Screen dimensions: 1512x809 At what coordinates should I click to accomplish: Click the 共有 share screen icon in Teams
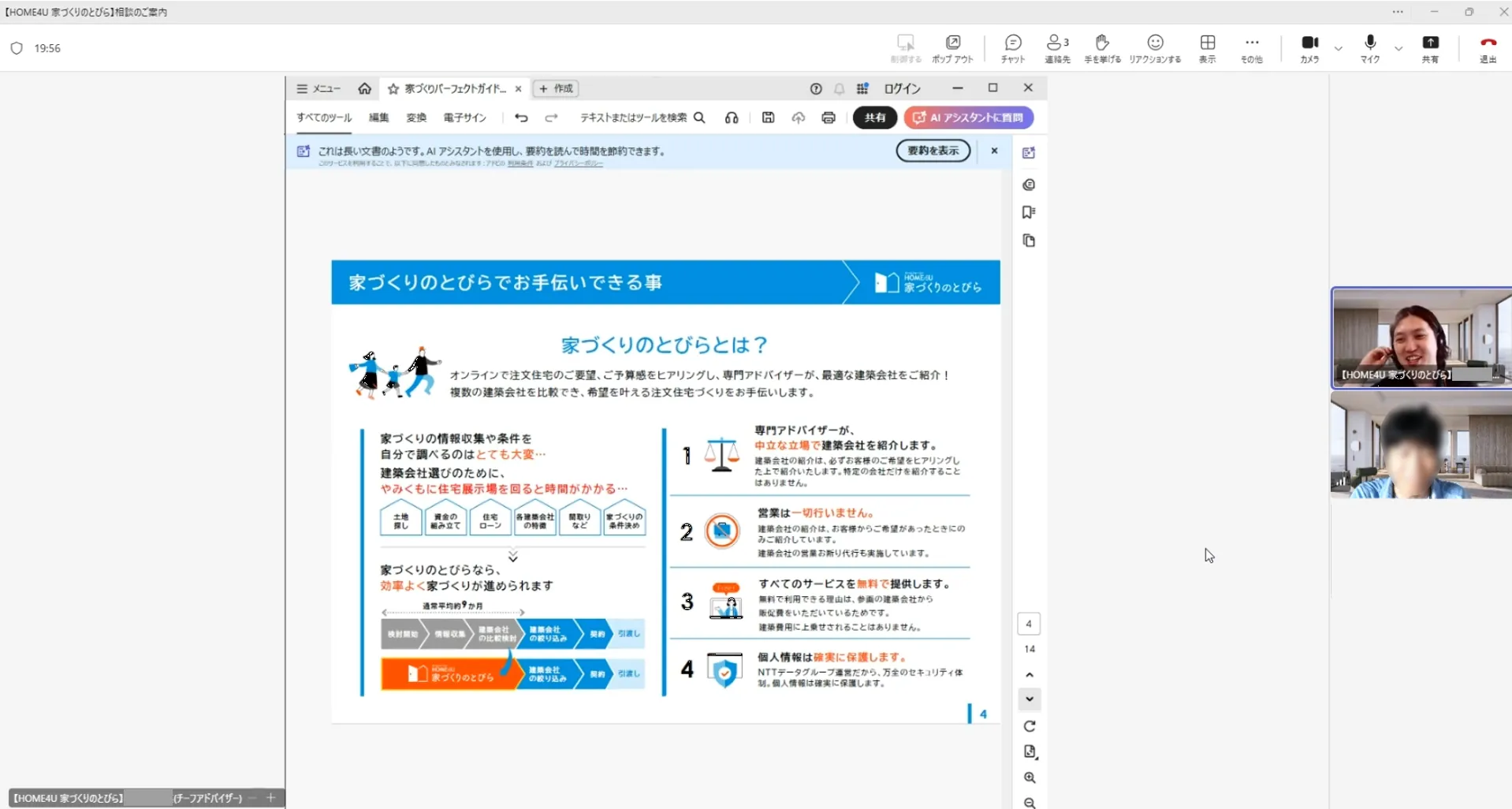[1430, 48]
